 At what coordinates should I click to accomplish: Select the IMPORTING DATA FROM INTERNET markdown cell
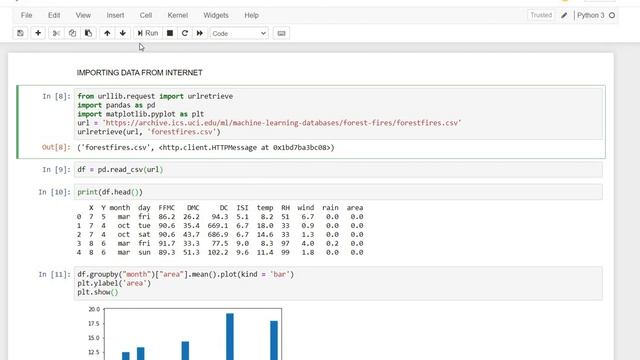tap(140, 73)
